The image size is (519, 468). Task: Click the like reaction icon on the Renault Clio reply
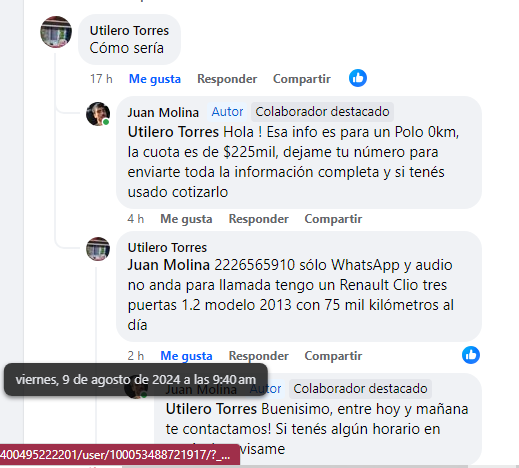pos(471,355)
